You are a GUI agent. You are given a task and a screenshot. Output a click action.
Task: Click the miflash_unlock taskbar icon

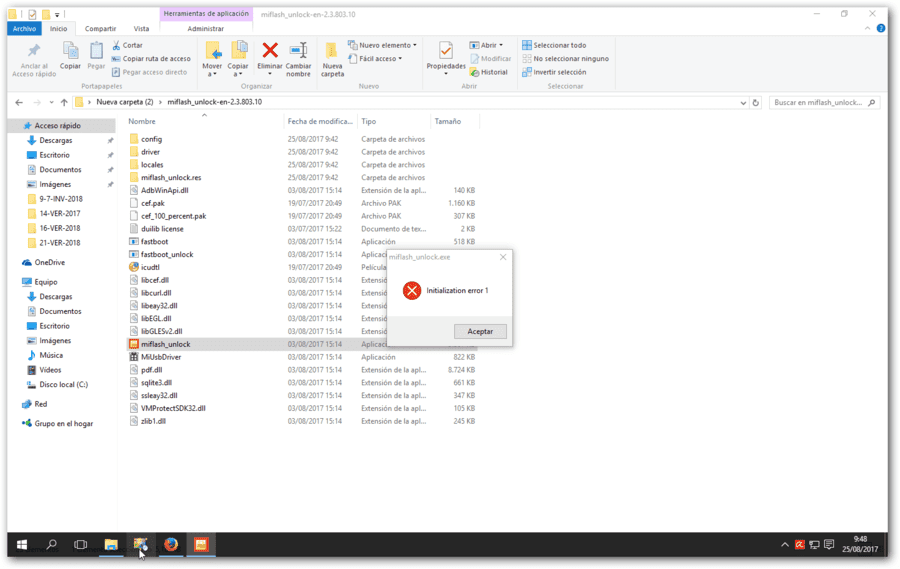coord(200,545)
